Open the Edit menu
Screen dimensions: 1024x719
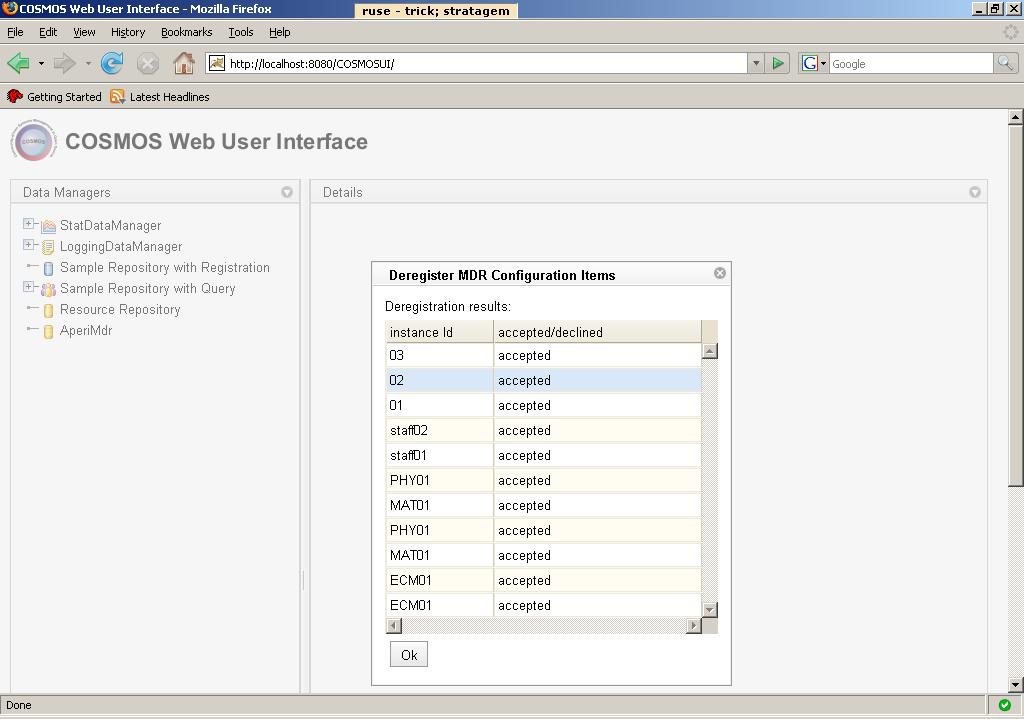pos(48,32)
